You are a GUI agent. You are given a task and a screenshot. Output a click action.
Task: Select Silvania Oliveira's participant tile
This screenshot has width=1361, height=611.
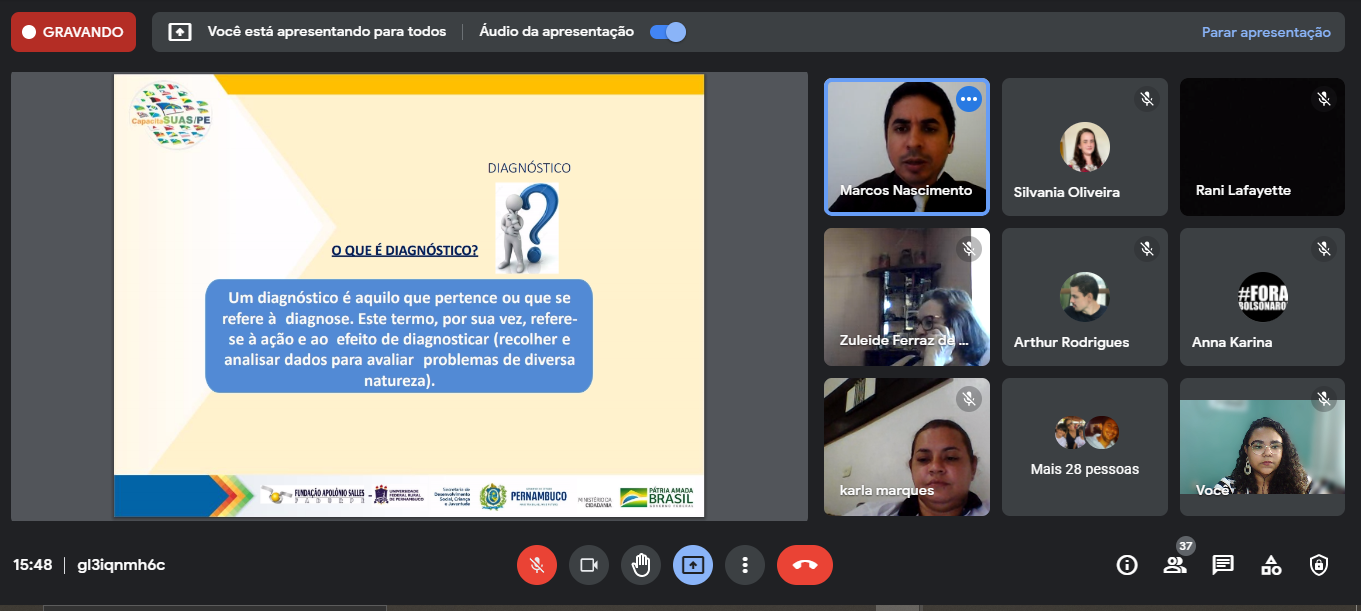1084,147
